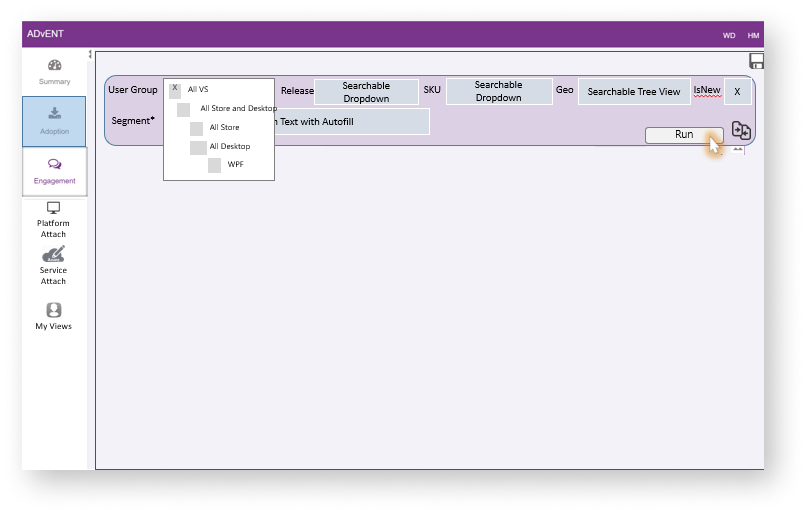Expand the Geo searchable tree view
The image size is (806, 513).
point(633,92)
